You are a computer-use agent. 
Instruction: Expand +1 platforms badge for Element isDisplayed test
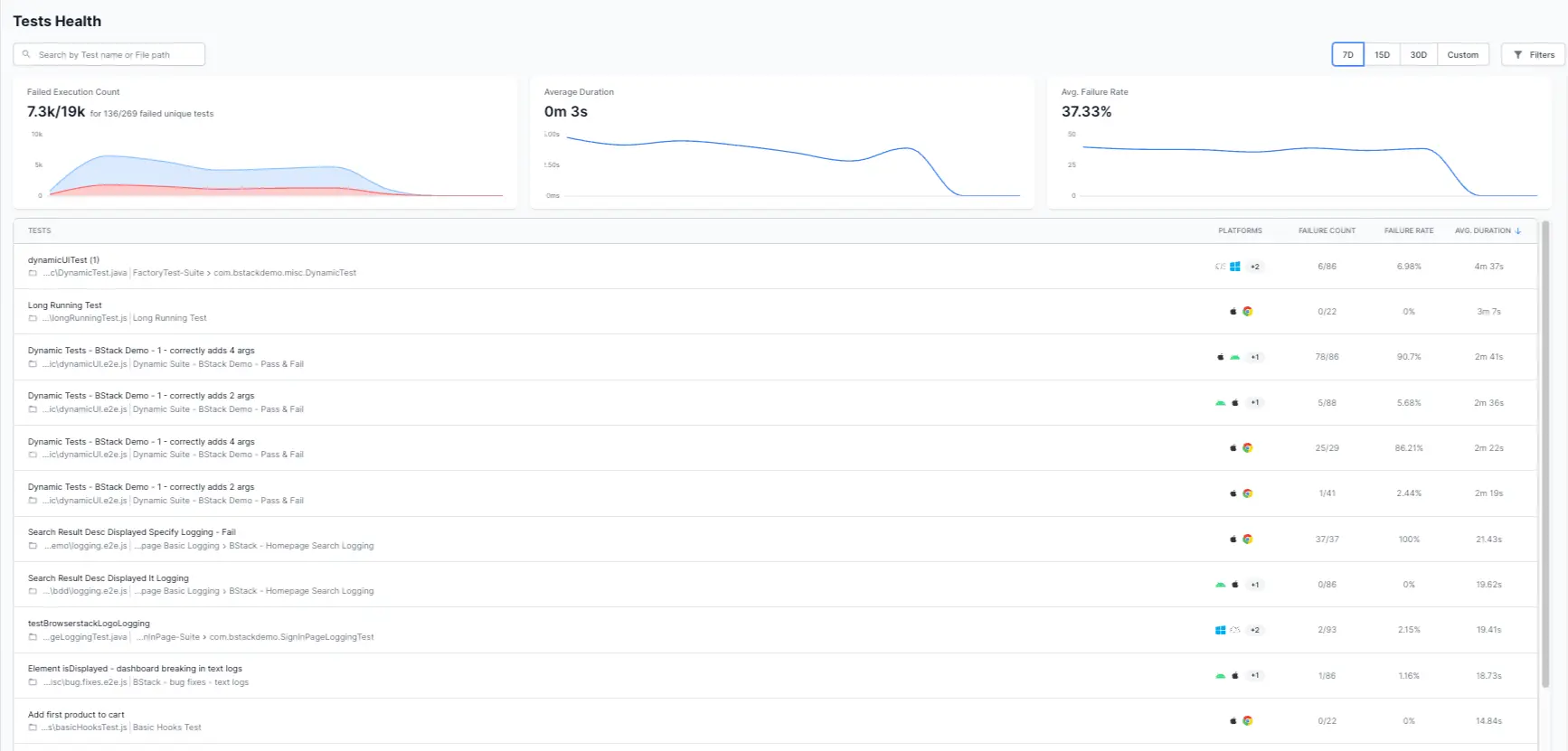(x=1254, y=675)
